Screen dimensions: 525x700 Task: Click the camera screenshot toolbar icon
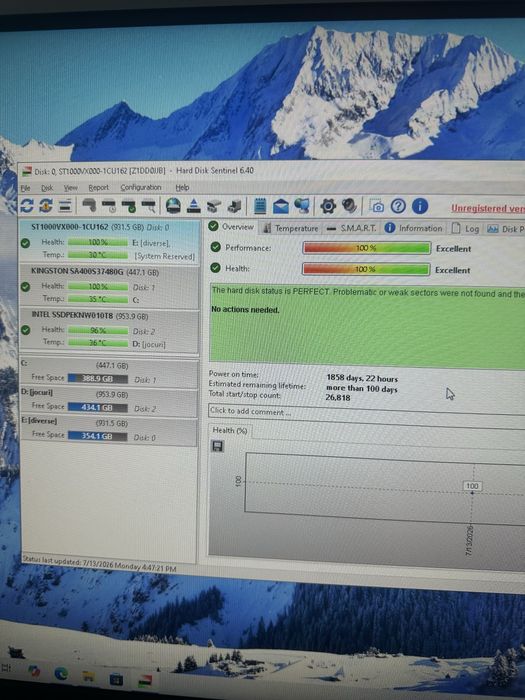click(x=377, y=206)
